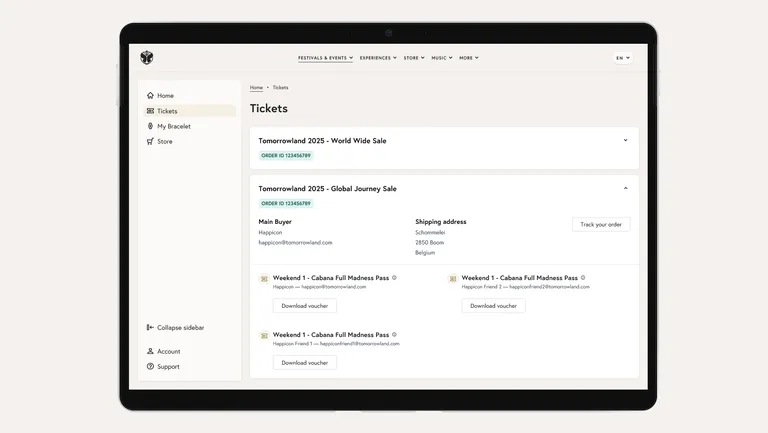Viewport: 768px width, 433px height.
Task: Click ticket icon beside Happicon's Cabana pass
Action: [264, 279]
